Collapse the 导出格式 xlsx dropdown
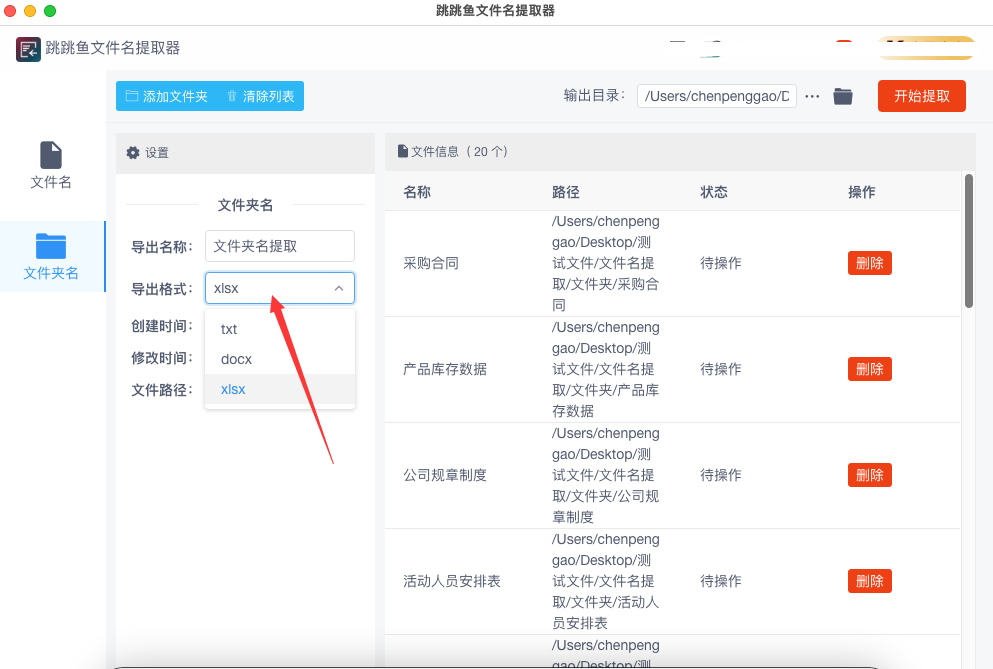The width and height of the screenshot is (993, 669). [x=279, y=288]
